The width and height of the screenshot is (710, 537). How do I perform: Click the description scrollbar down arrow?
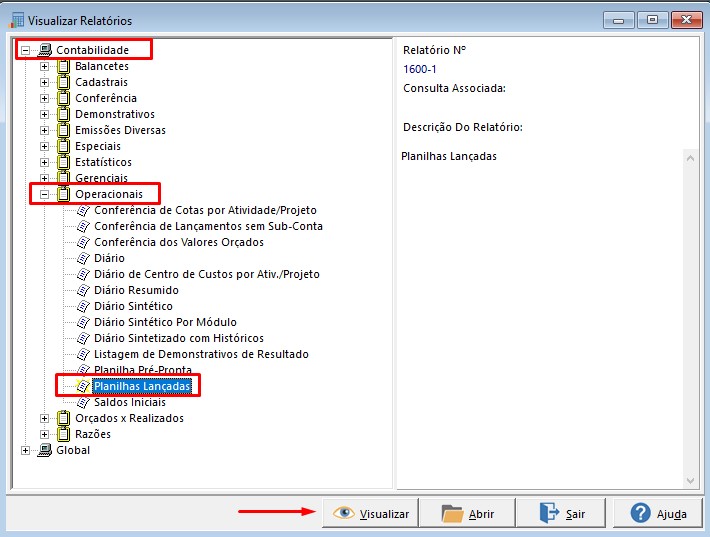click(x=691, y=480)
